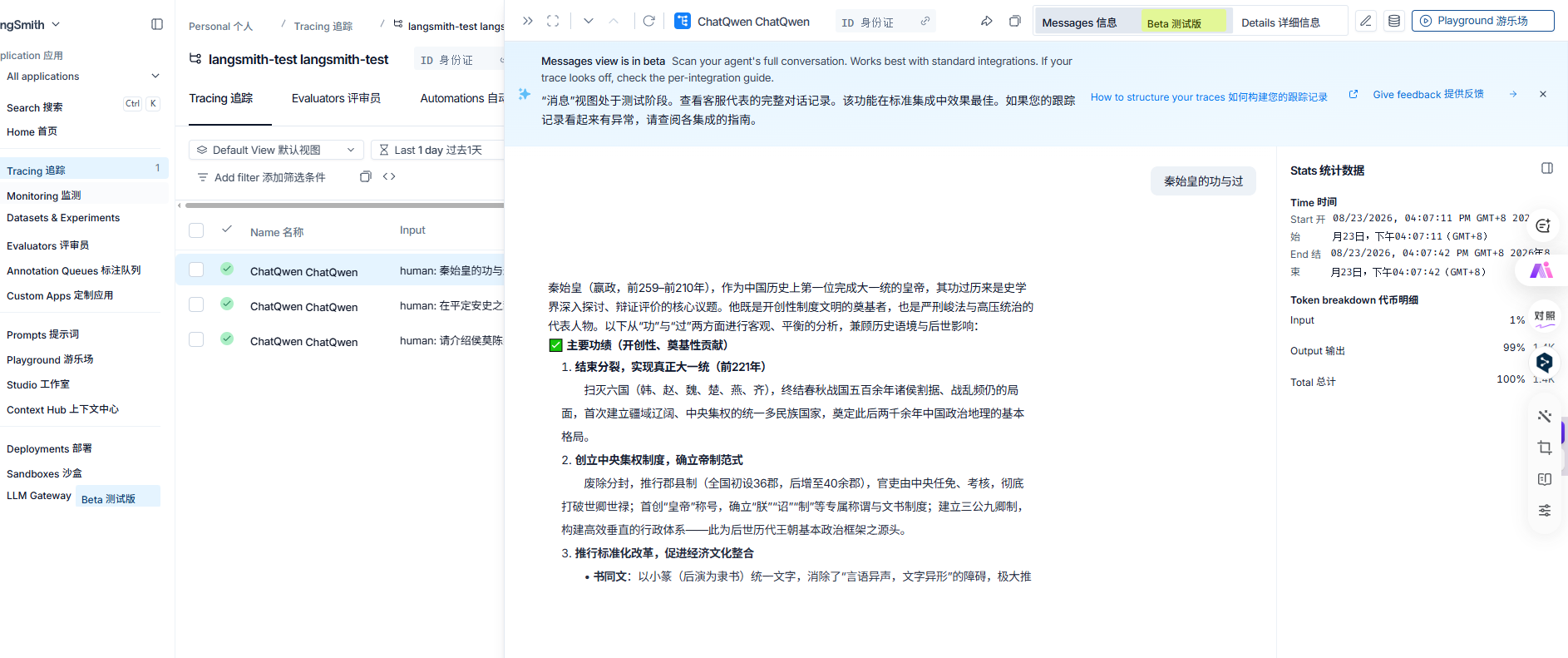
Task: Open the Last 1 day time filter
Action: coord(437,150)
